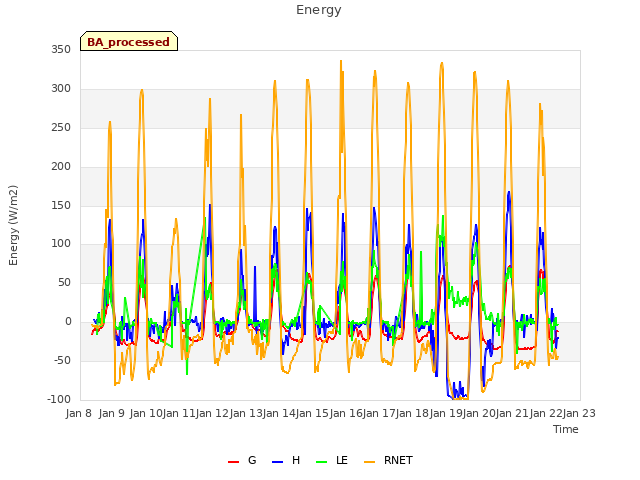Click the Jan 18 x-axis date label
Screen dimensions: 640x480
(412, 413)
